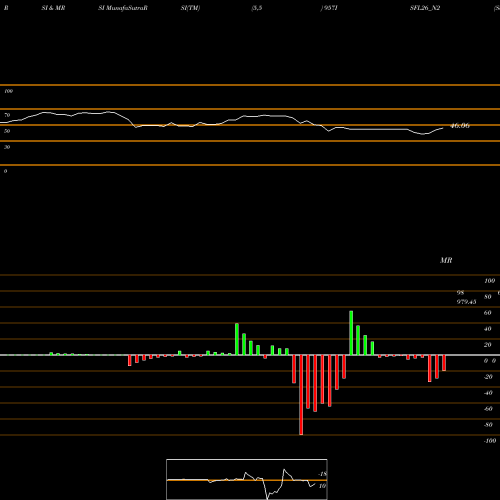Click the MR axis label -40
Viewport: 500px width, 500px height.
tap(488, 393)
